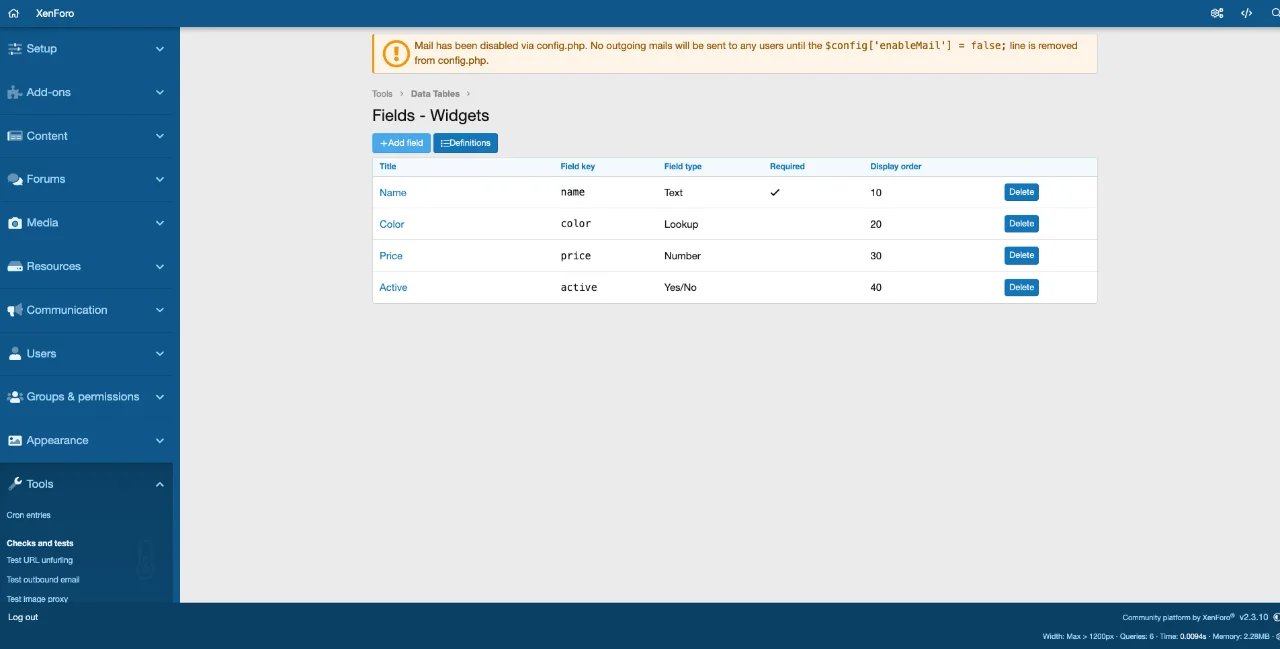Click the Communication megaphone icon

point(15,310)
